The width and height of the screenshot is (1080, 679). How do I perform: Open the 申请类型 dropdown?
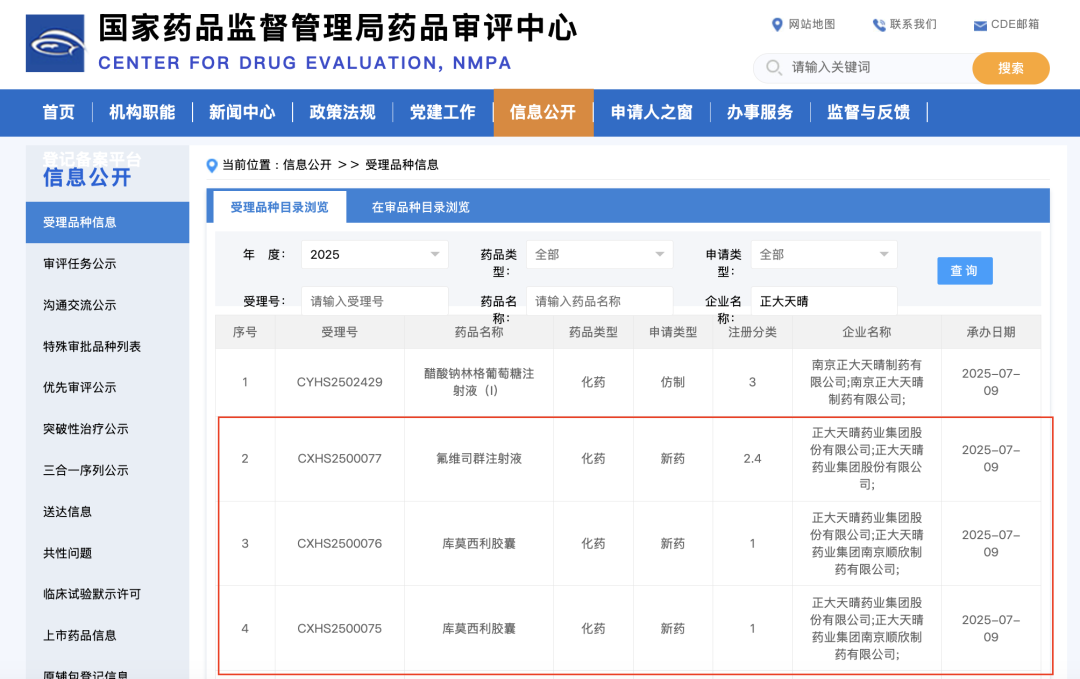click(824, 255)
